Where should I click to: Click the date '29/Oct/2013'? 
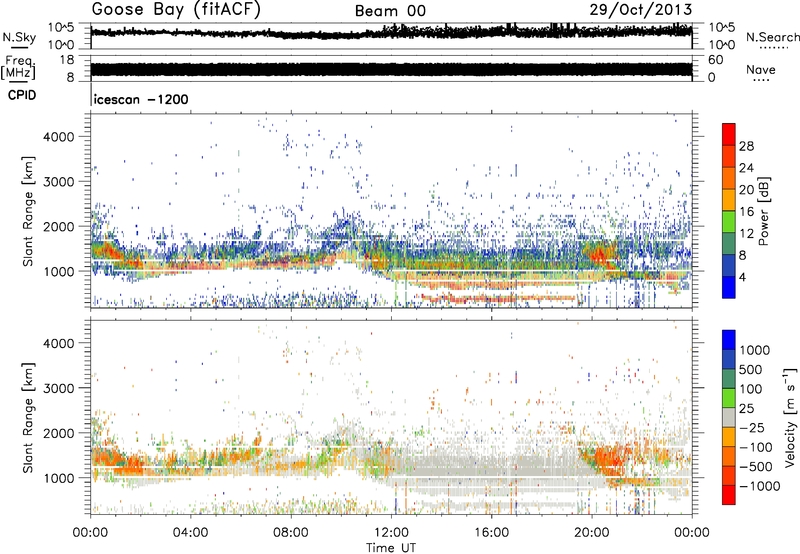click(x=641, y=10)
